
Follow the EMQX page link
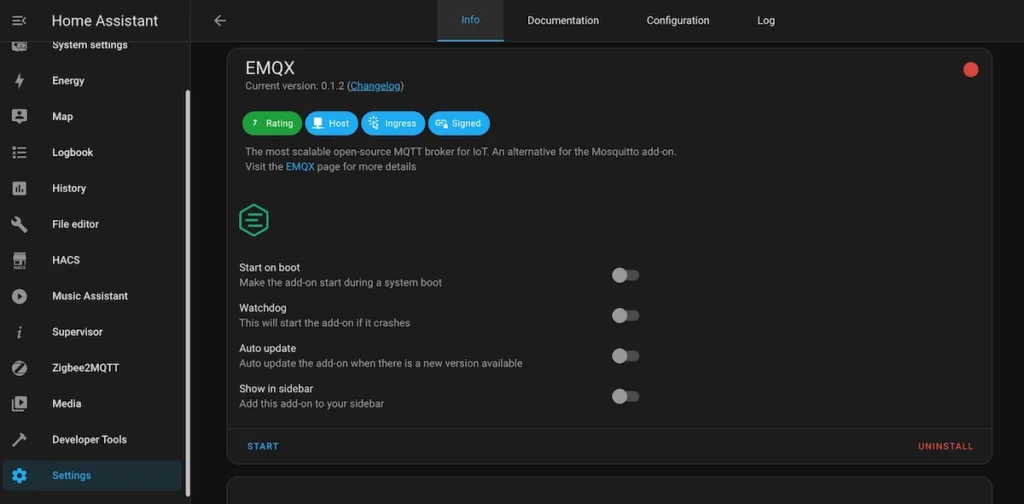coord(300,166)
